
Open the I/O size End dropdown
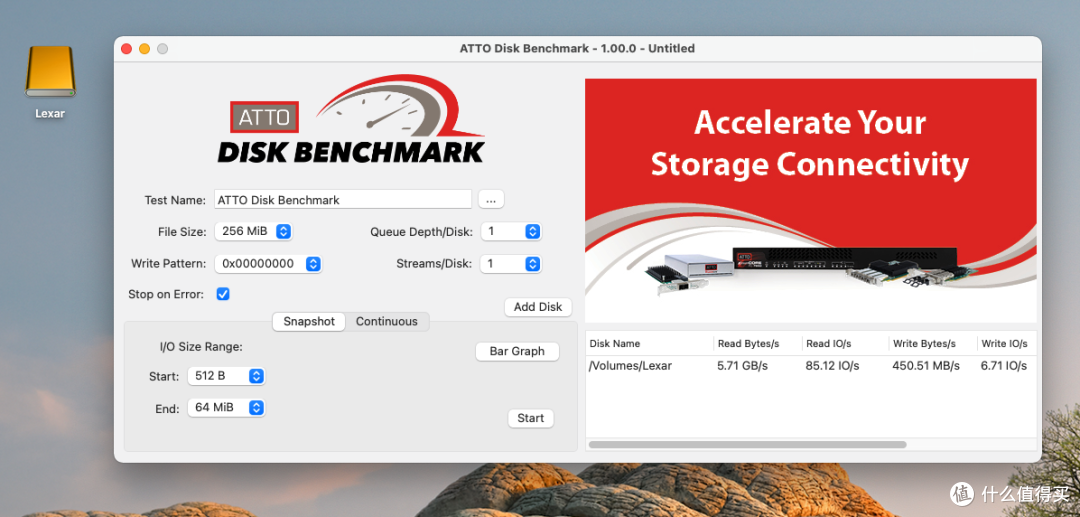pos(227,408)
